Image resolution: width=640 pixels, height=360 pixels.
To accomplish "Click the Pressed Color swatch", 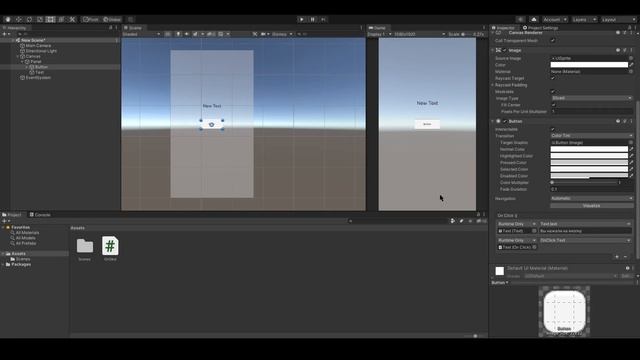I will coord(589,162).
